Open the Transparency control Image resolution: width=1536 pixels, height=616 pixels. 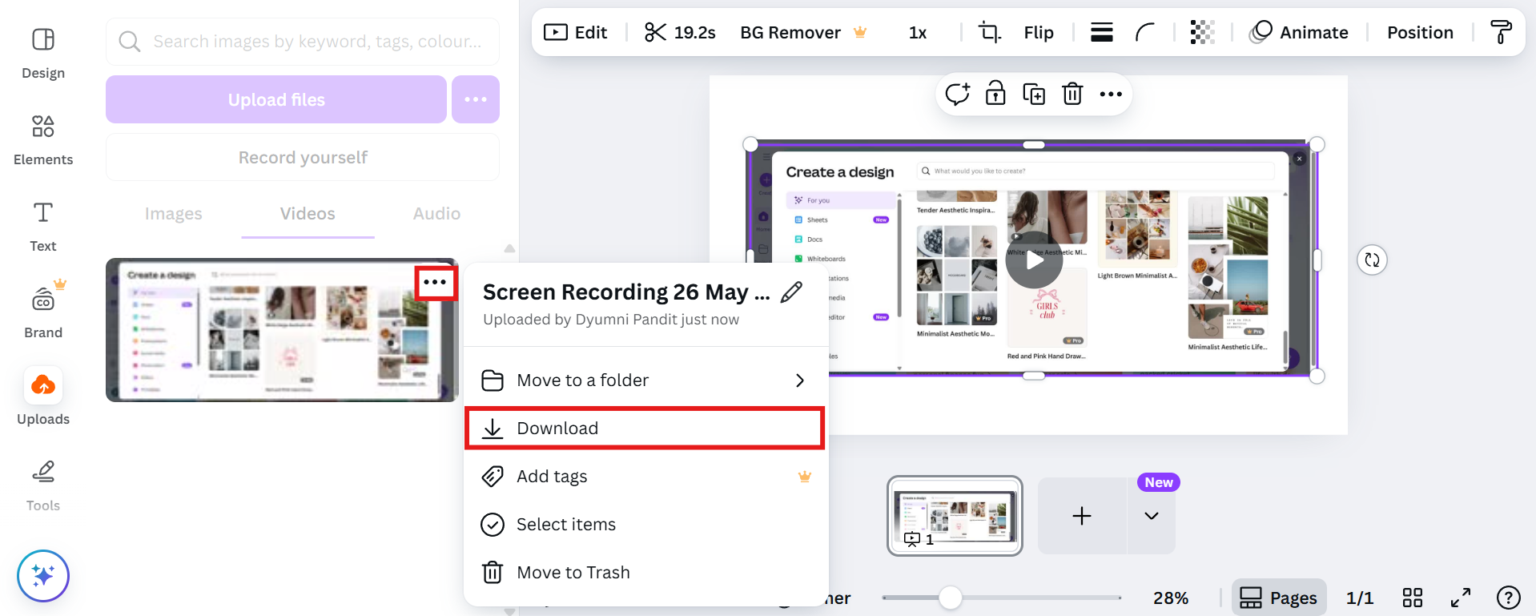(1201, 31)
